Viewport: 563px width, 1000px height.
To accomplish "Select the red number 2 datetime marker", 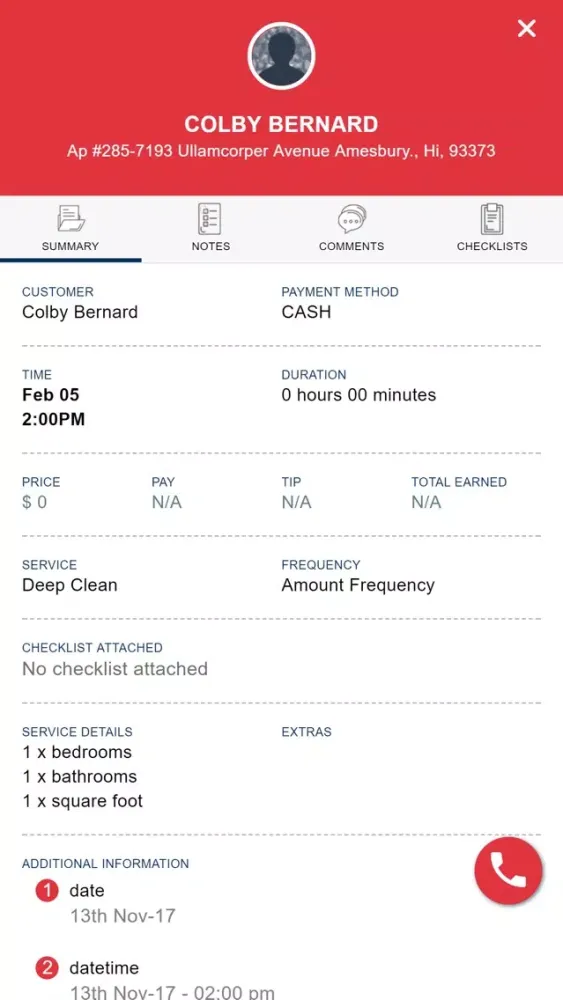I will (x=47, y=968).
